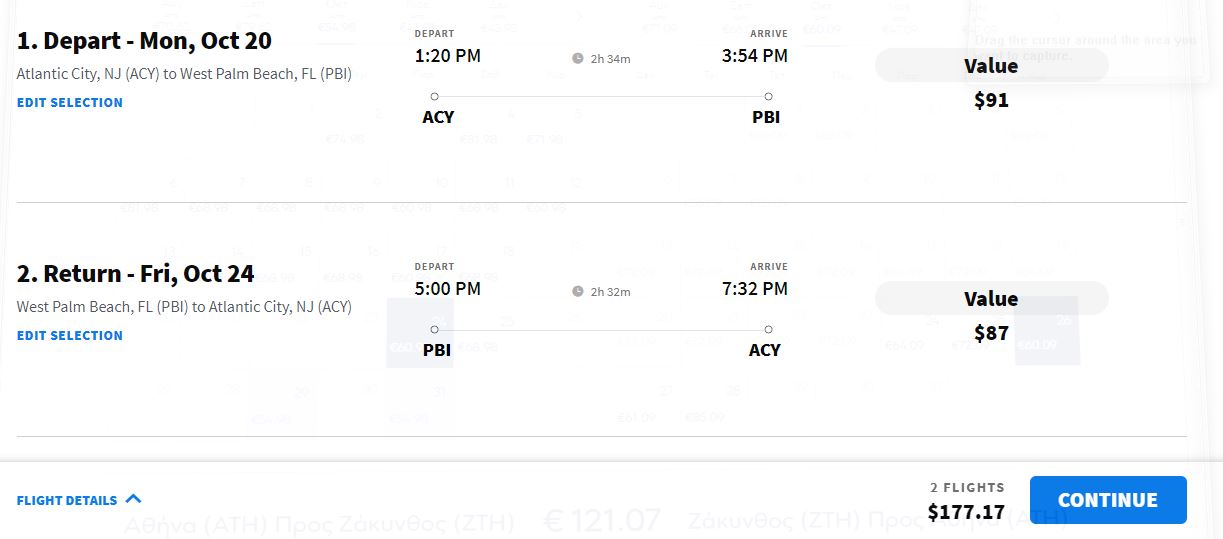The height and width of the screenshot is (539, 1223).
Task: Click the 7:32 PM arrival time
Action: point(755,289)
